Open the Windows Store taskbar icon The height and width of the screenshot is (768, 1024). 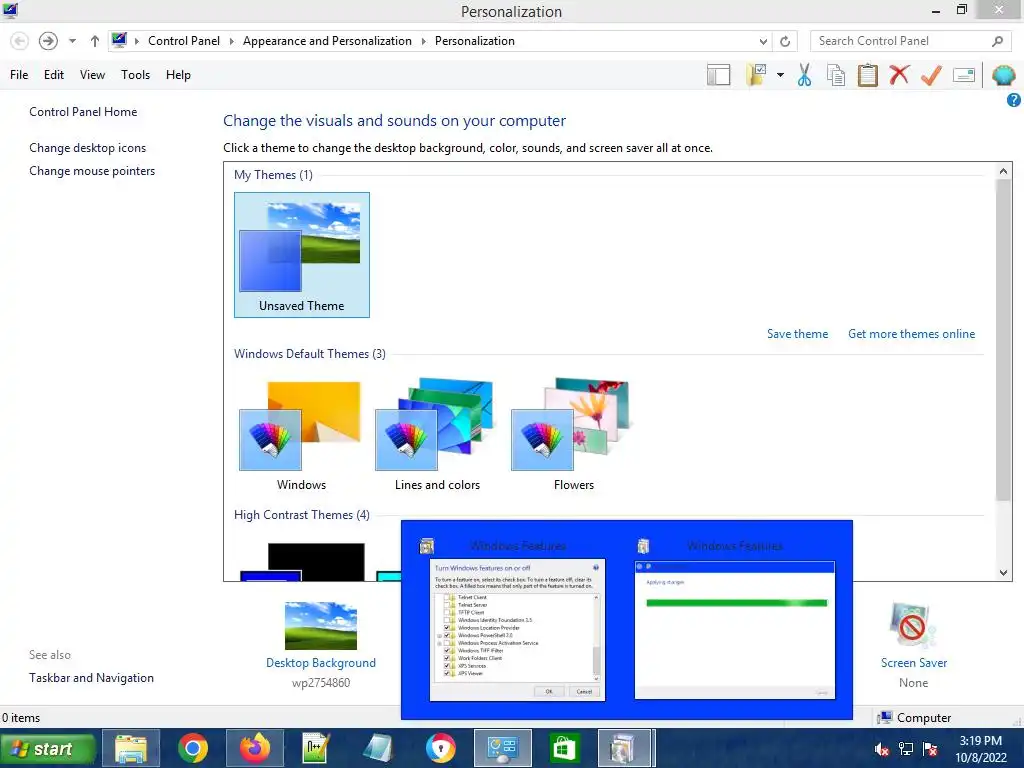point(564,748)
